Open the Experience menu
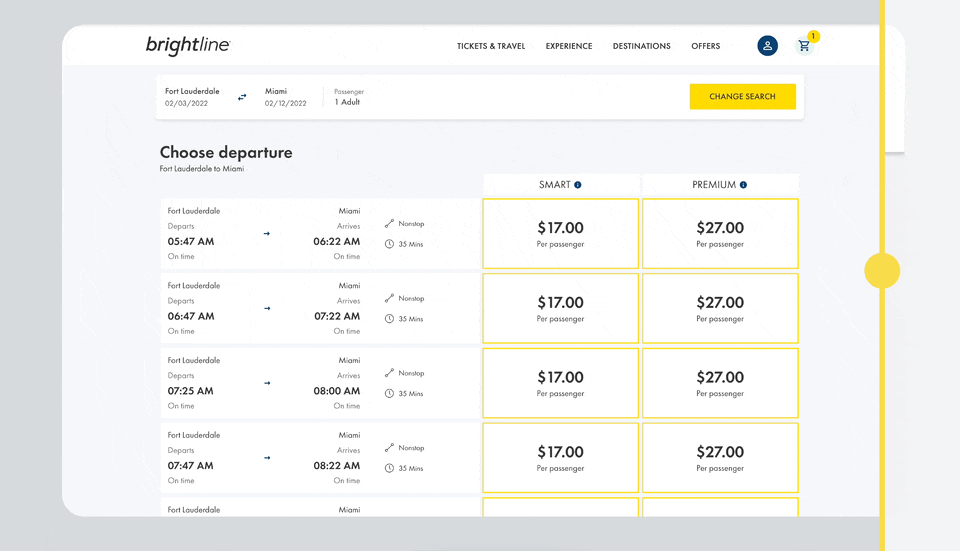 [x=569, y=46]
